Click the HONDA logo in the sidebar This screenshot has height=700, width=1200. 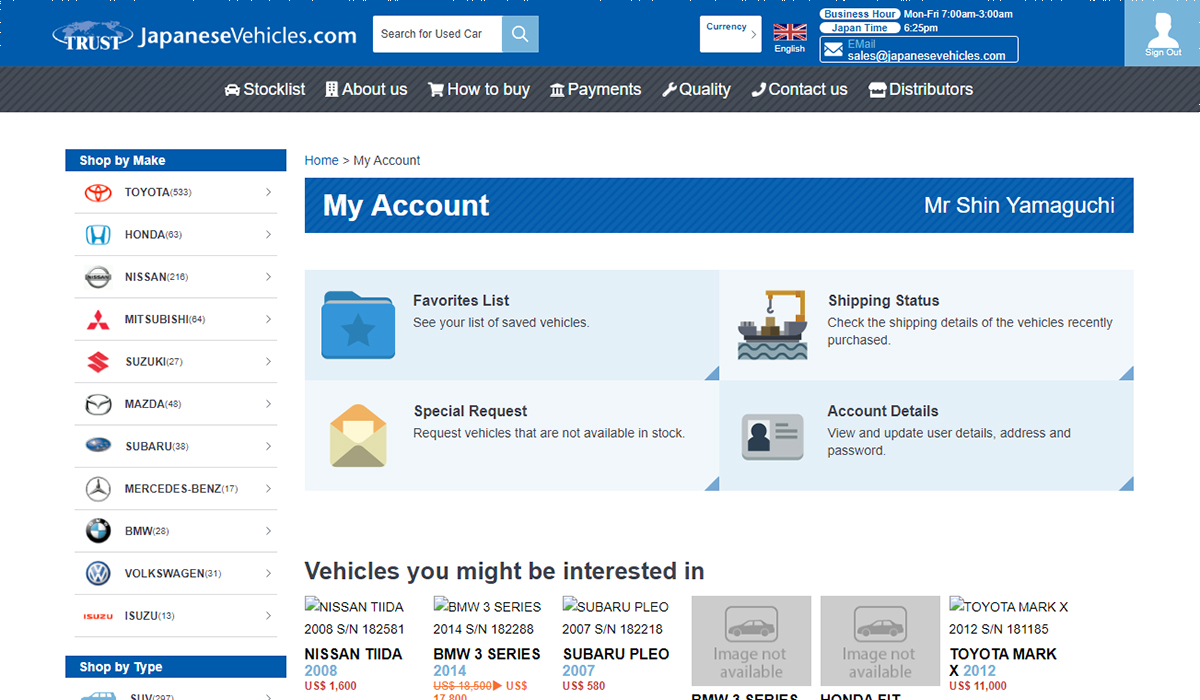point(97,234)
